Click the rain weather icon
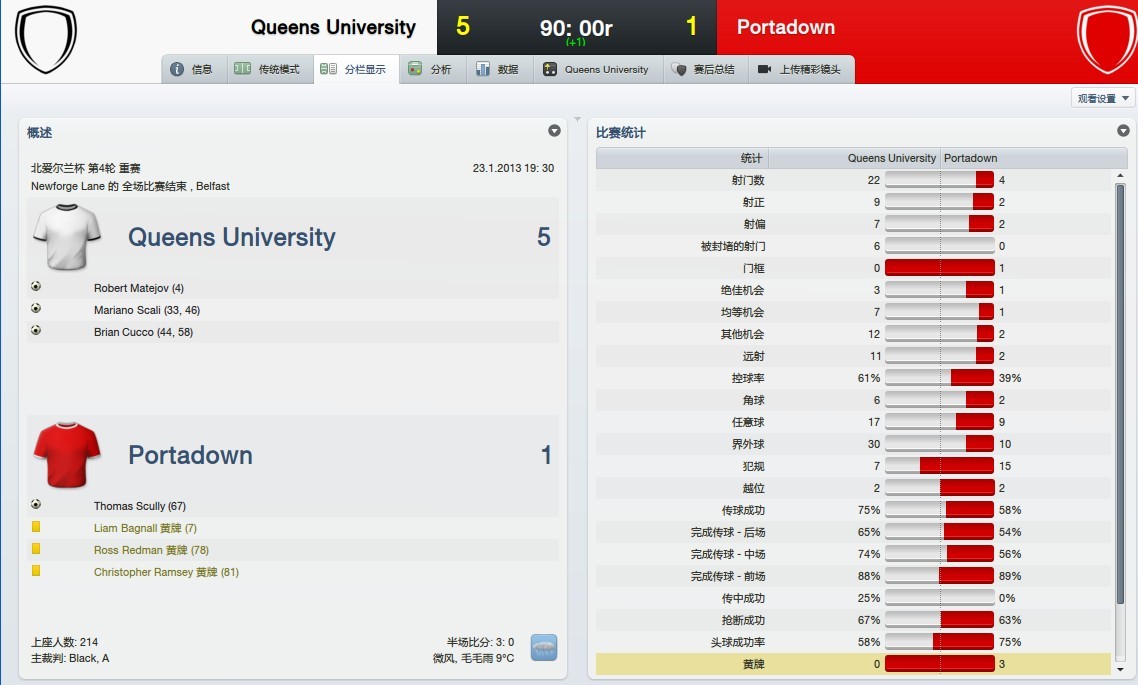Image resolution: width=1138 pixels, height=685 pixels. tap(543, 647)
